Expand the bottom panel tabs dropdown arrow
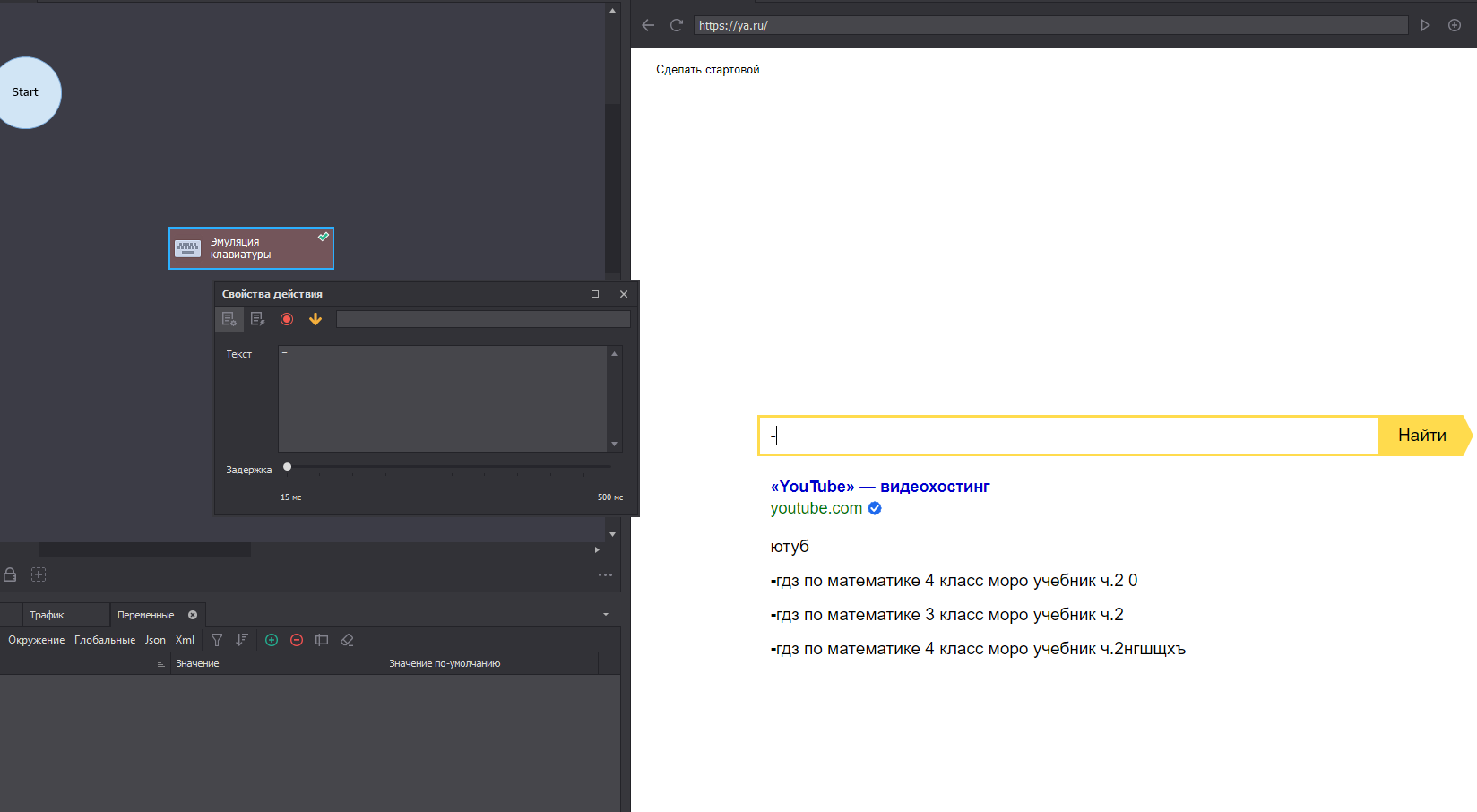 [x=606, y=615]
